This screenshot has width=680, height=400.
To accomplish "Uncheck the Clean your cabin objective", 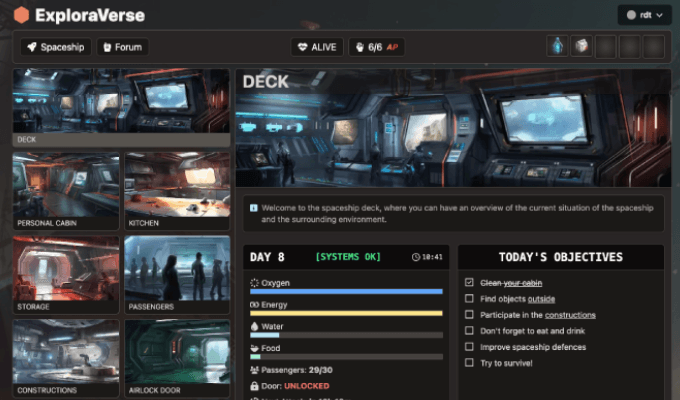I will point(470,283).
